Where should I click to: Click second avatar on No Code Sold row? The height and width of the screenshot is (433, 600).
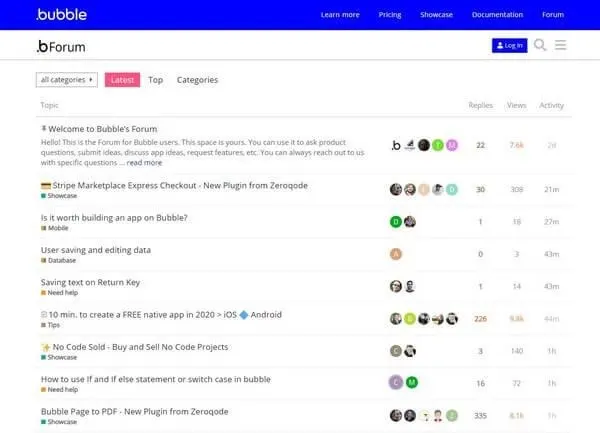point(410,351)
